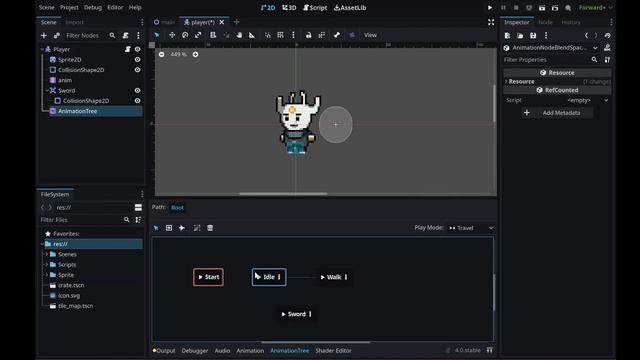The width and height of the screenshot is (640, 360).
Task: Open the Debug menu
Action: tap(93, 7)
